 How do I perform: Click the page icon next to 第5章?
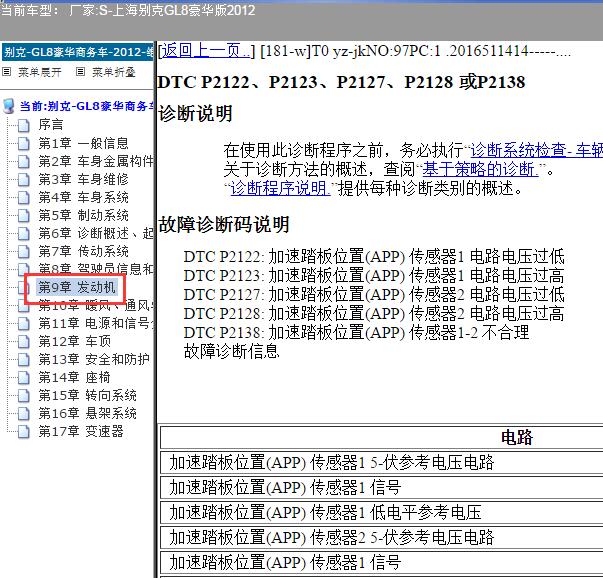[x=24, y=216]
